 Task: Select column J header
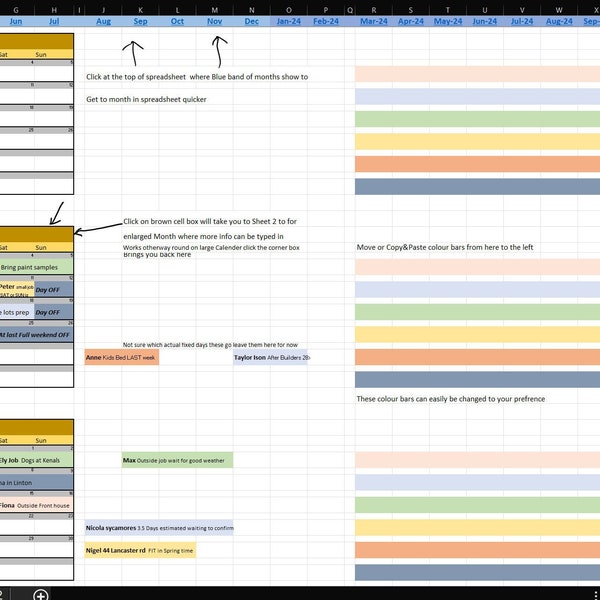pyautogui.click(x=103, y=10)
